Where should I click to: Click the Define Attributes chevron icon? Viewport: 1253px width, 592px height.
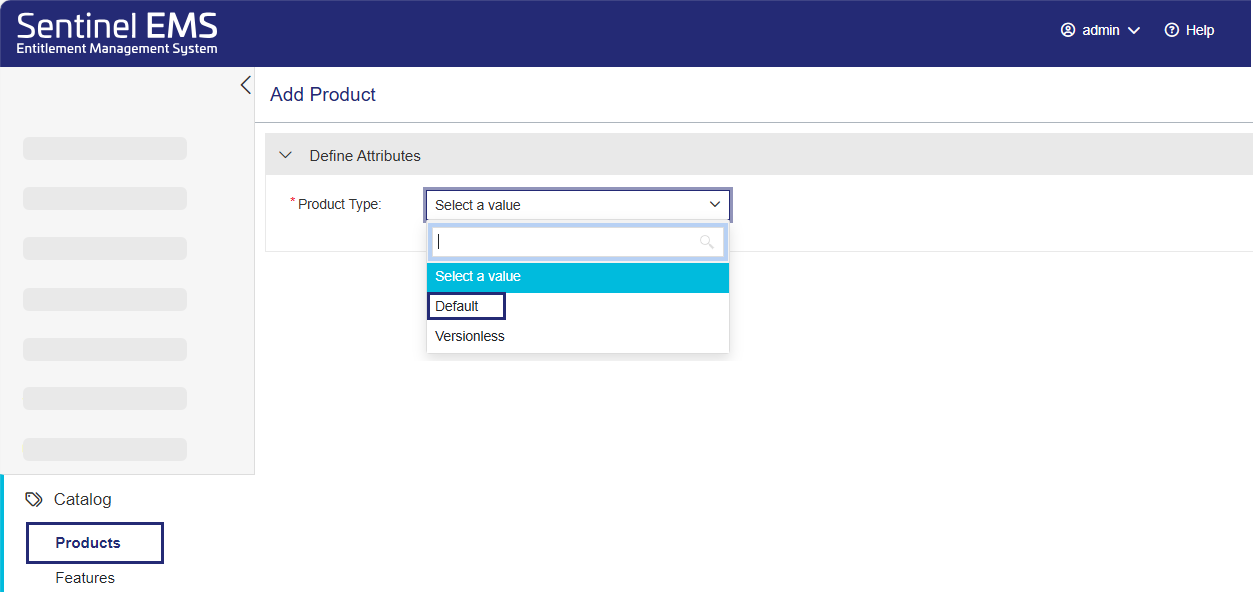tap(285, 155)
